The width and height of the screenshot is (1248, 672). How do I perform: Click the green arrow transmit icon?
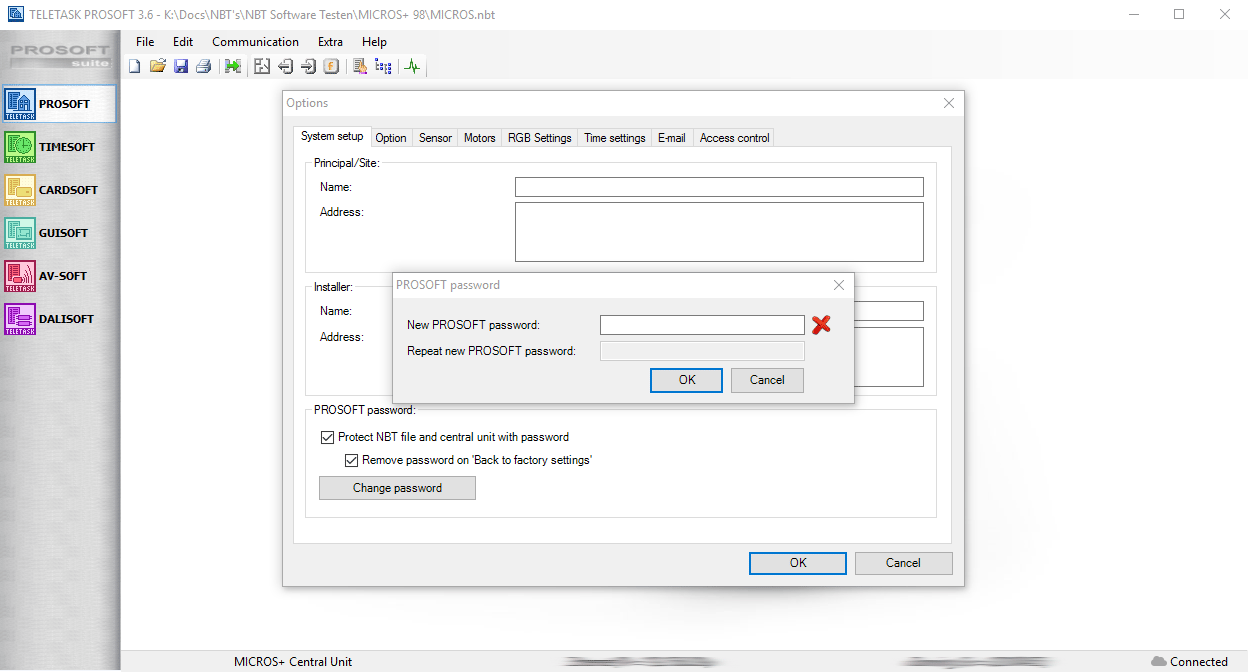click(233, 67)
